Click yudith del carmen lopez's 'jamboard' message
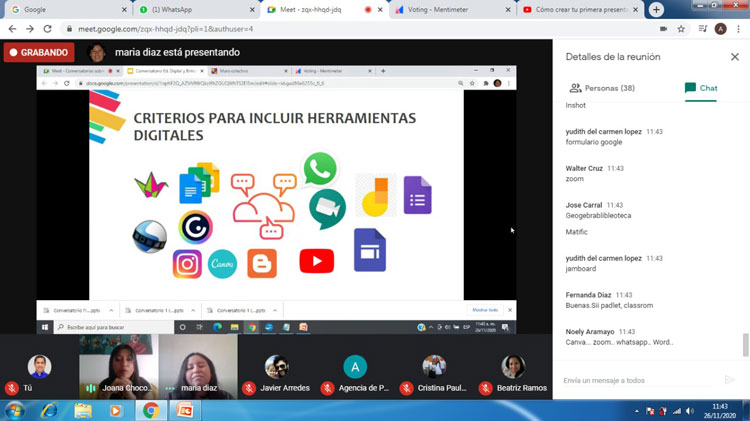750x421 pixels. click(581, 269)
